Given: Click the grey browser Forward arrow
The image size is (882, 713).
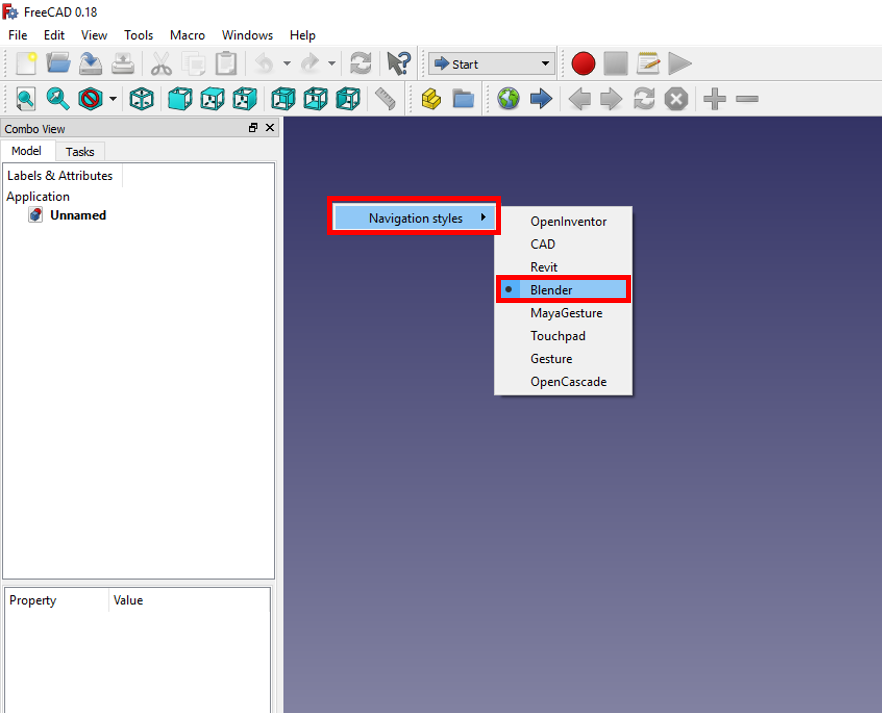Looking at the screenshot, I should 611,99.
